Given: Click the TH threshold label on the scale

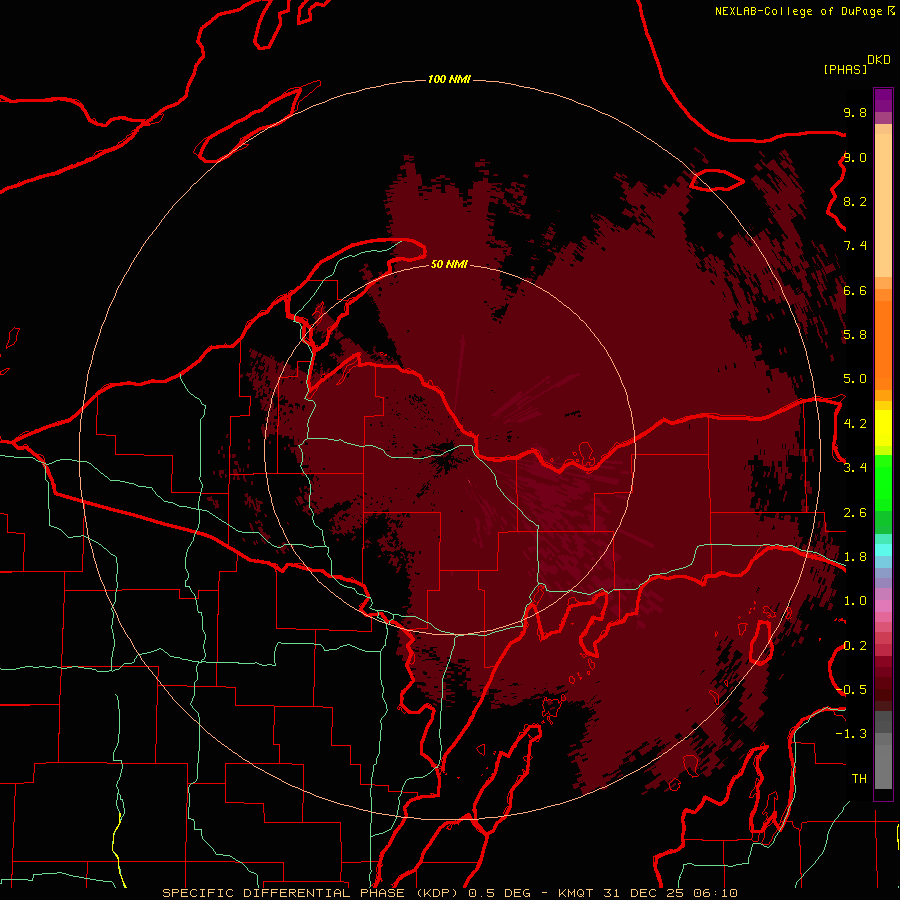Looking at the screenshot, I should pos(859,779).
